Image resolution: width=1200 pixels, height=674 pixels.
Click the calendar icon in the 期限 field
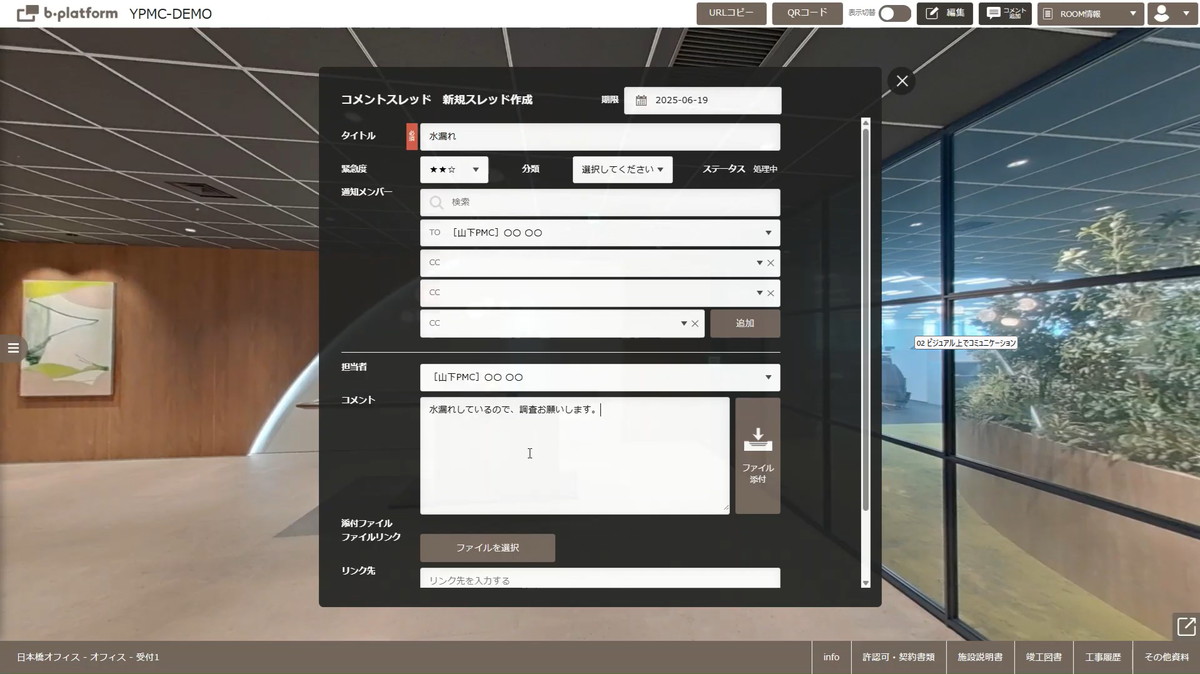pyautogui.click(x=641, y=101)
